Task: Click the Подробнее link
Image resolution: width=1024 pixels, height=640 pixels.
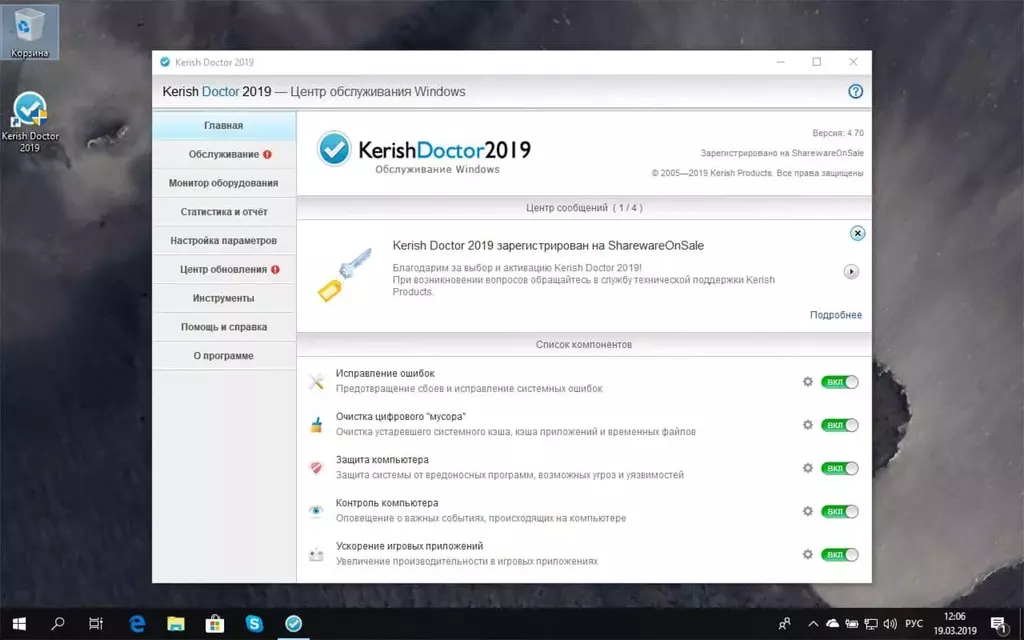Action: click(836, 315)
